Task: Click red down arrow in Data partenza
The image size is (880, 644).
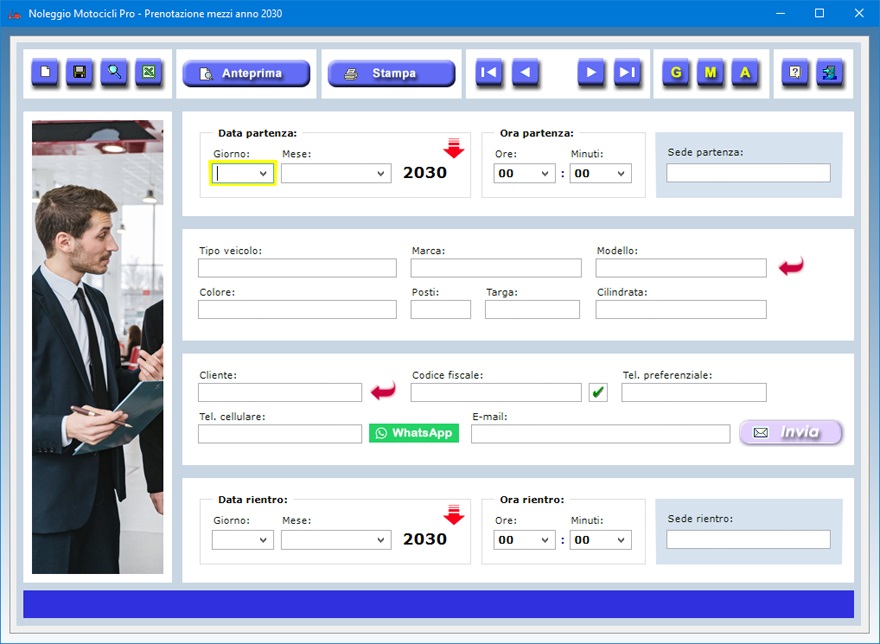Action: tap(453, 148)
